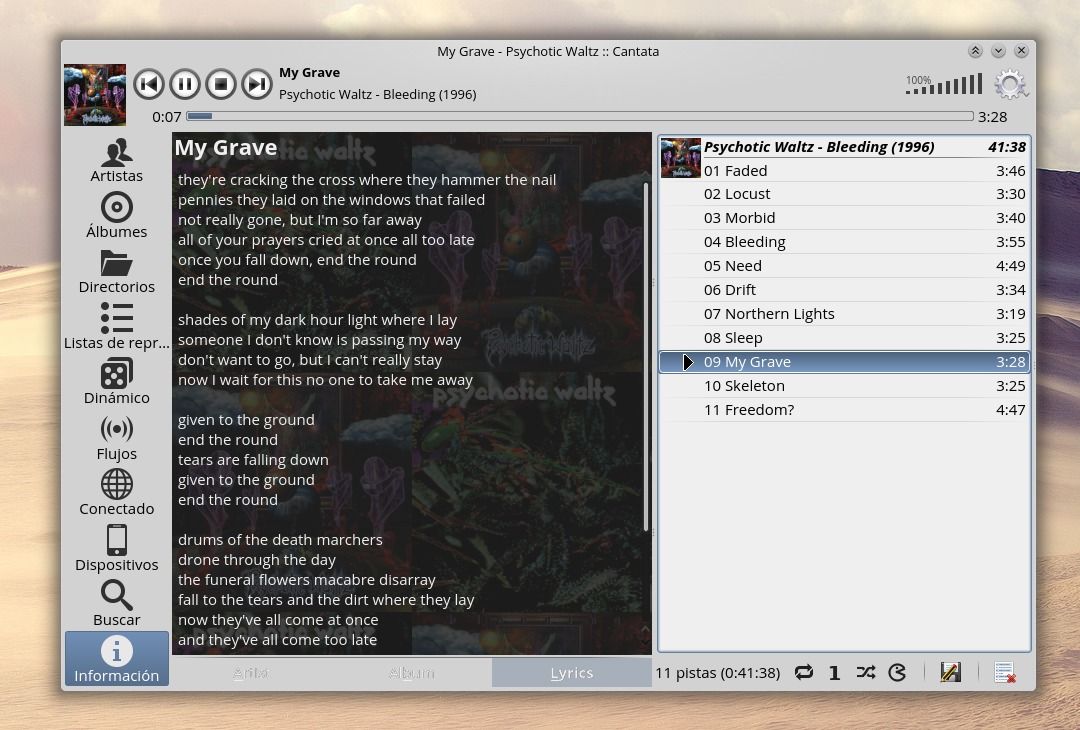Pause the current track
Screen dimensions: 1080x730
tap(185, 84)
